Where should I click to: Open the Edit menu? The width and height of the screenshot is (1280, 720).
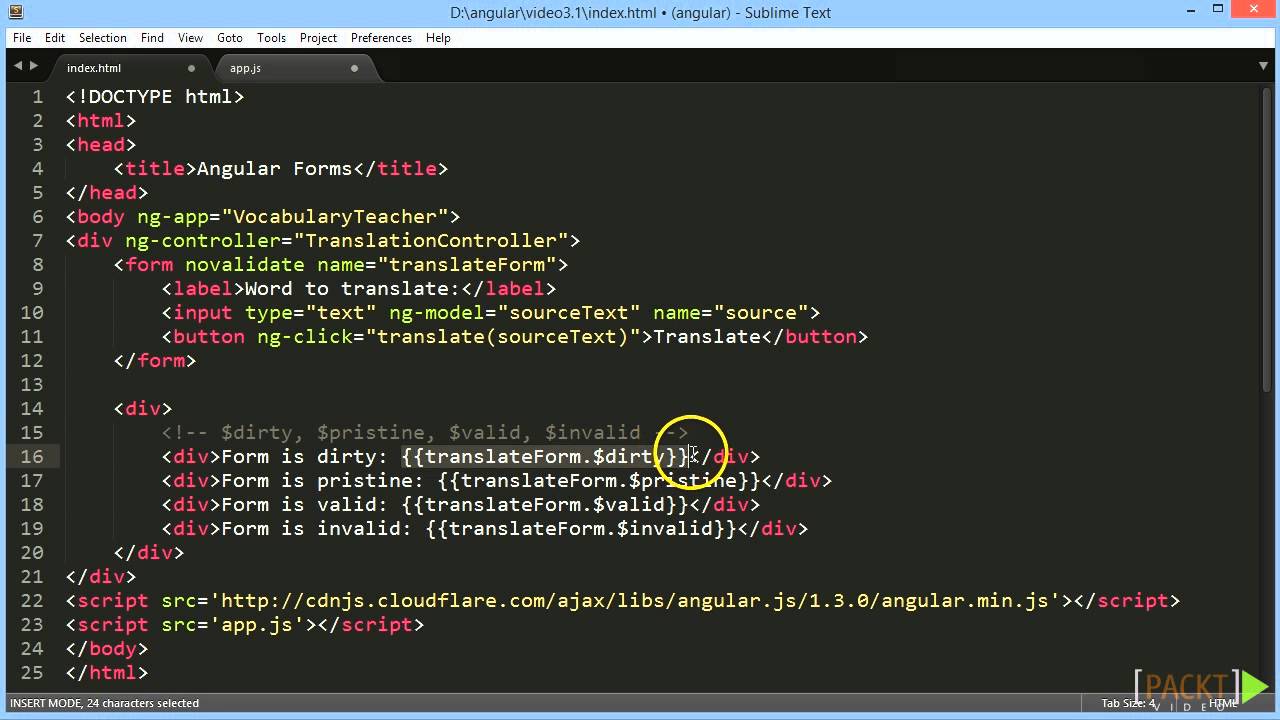point(55,38)
